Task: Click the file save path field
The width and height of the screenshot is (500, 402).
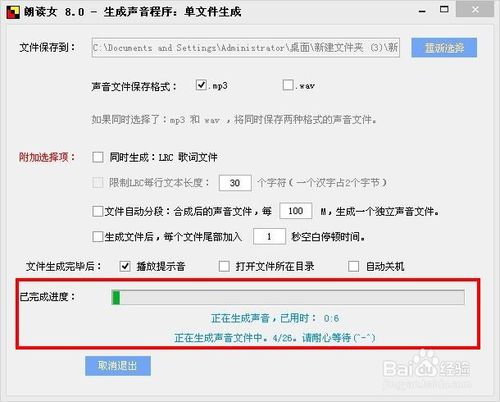Action: 246,48
